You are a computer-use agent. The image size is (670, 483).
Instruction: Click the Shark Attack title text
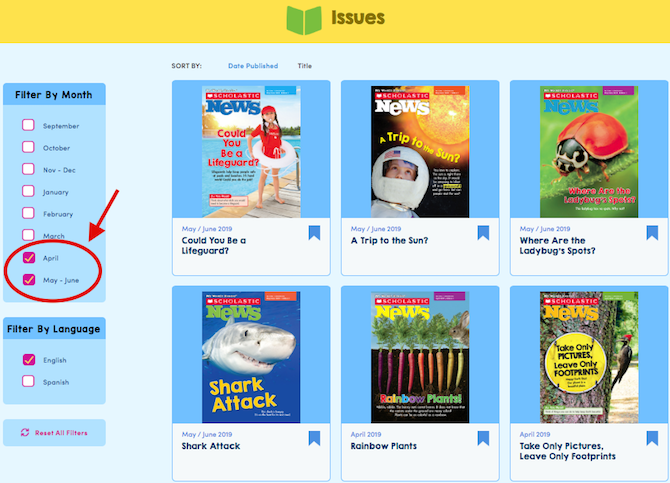211,446
